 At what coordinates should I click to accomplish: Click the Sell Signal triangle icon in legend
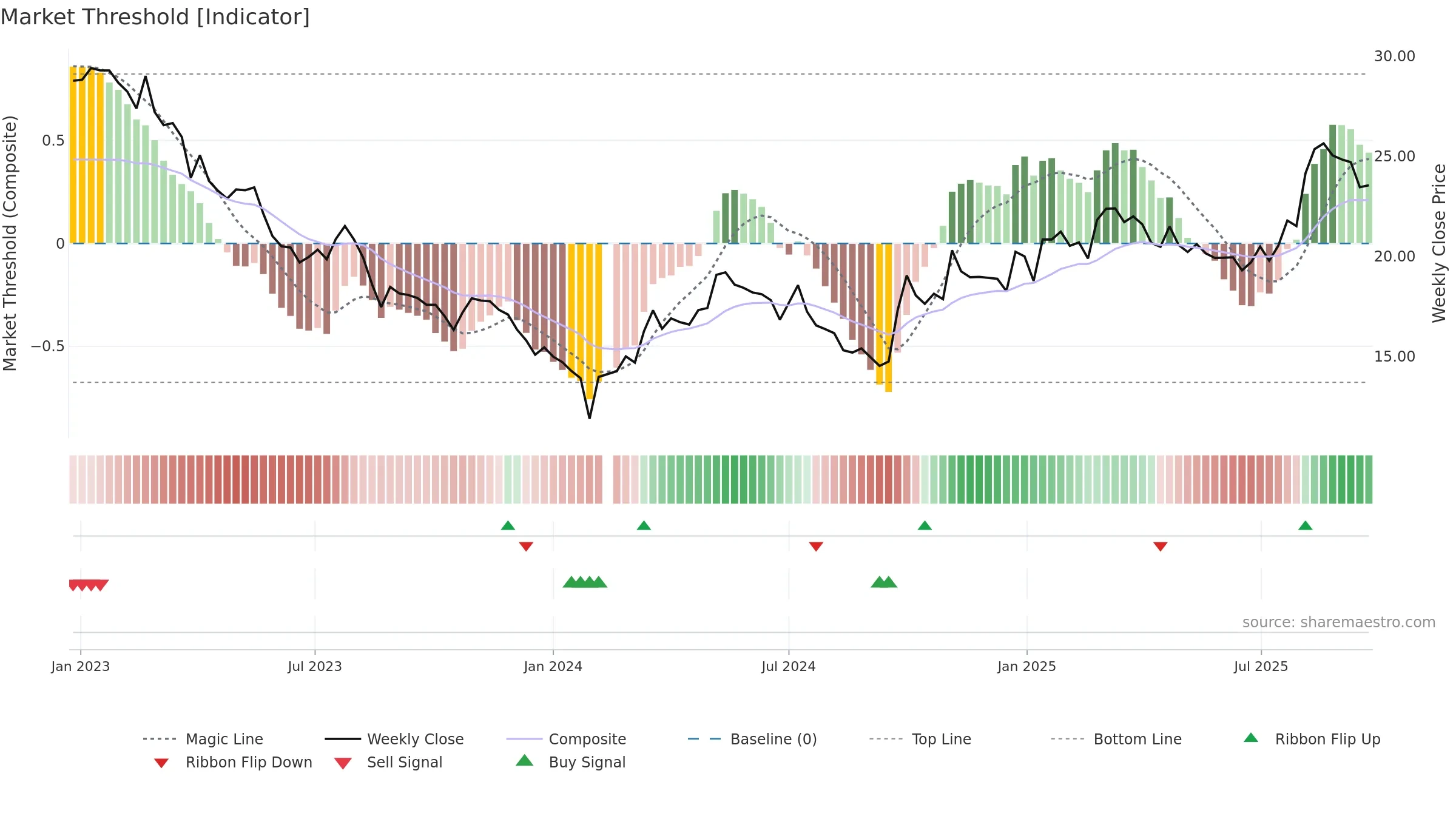tap(343, 763)
